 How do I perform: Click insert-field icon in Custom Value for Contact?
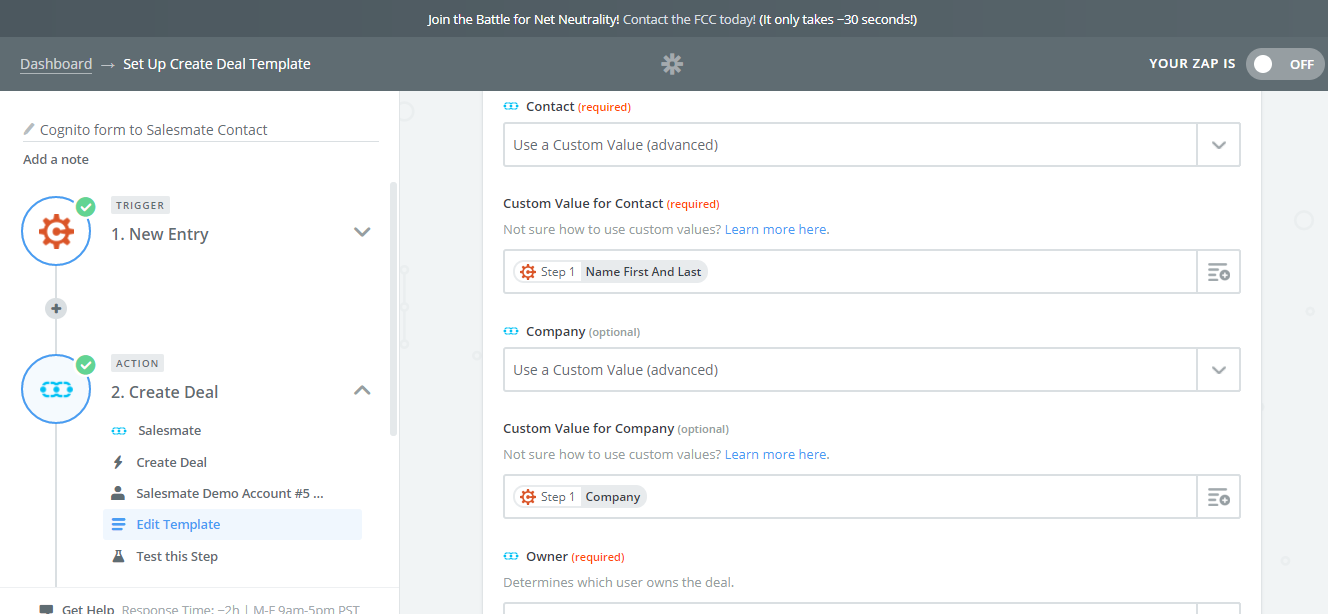(x=1218, y=272)
